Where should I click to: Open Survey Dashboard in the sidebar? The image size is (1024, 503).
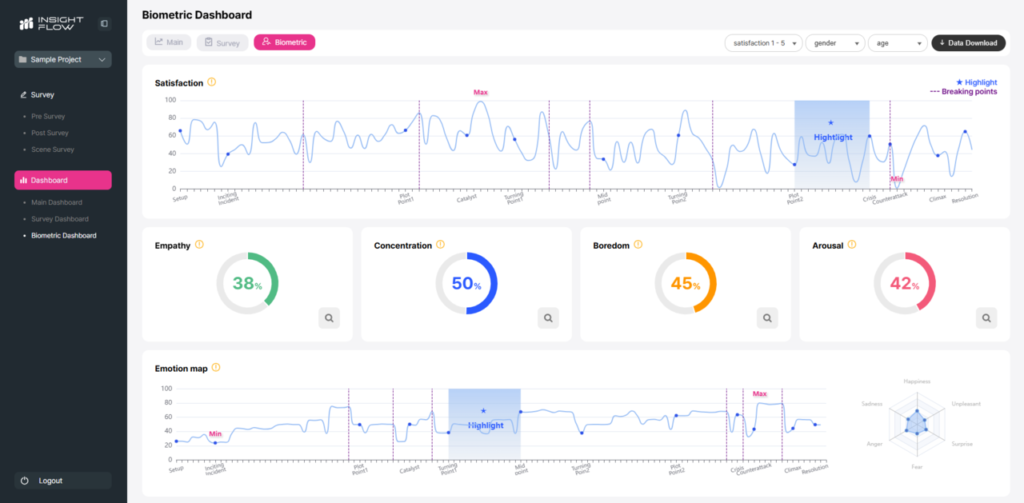pos(59,219)
